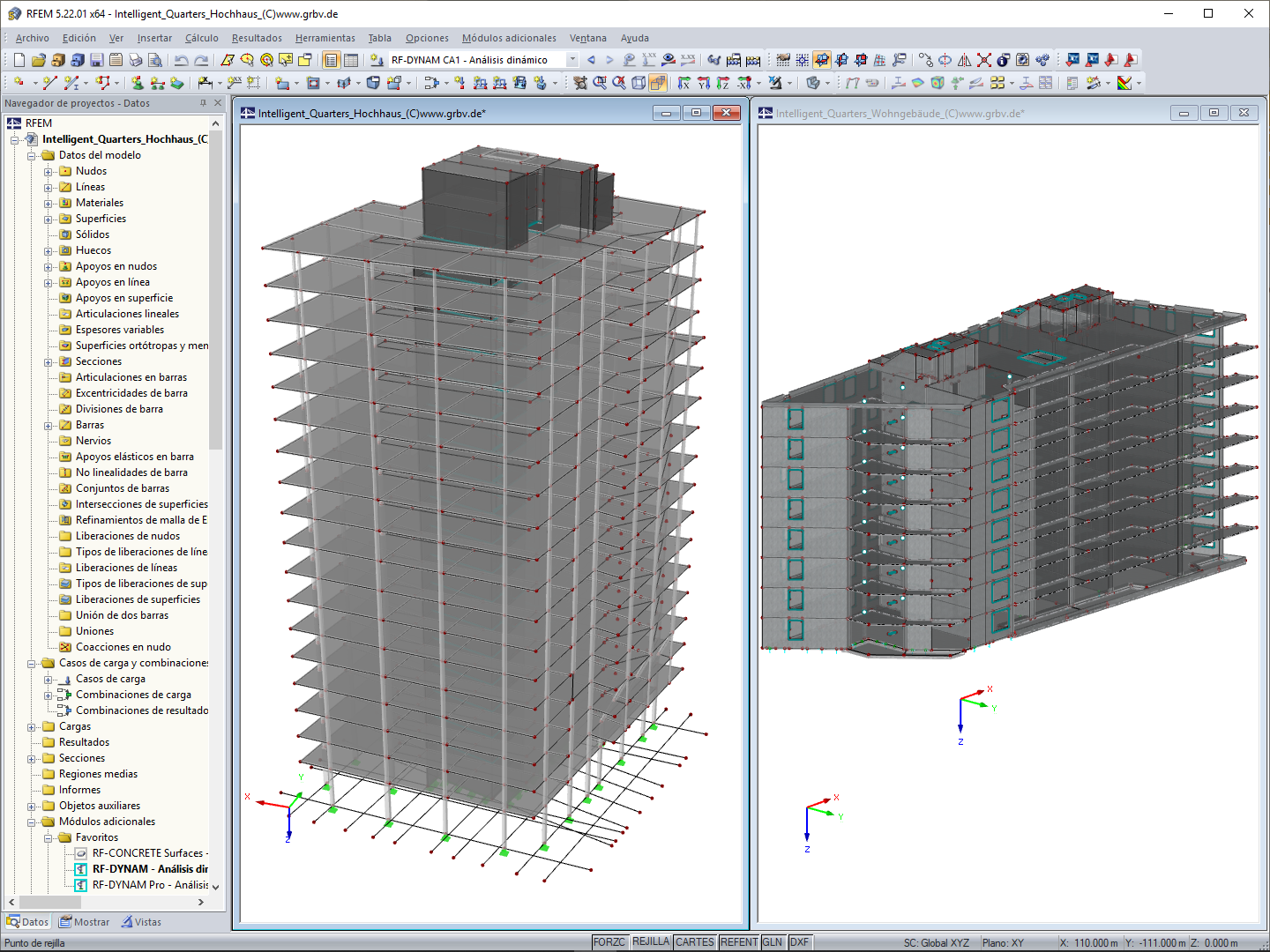Image resolution: width=1270 pixels, height=952 pixels.
Task: Open the Archivo menu
Action: click(33, 38)
